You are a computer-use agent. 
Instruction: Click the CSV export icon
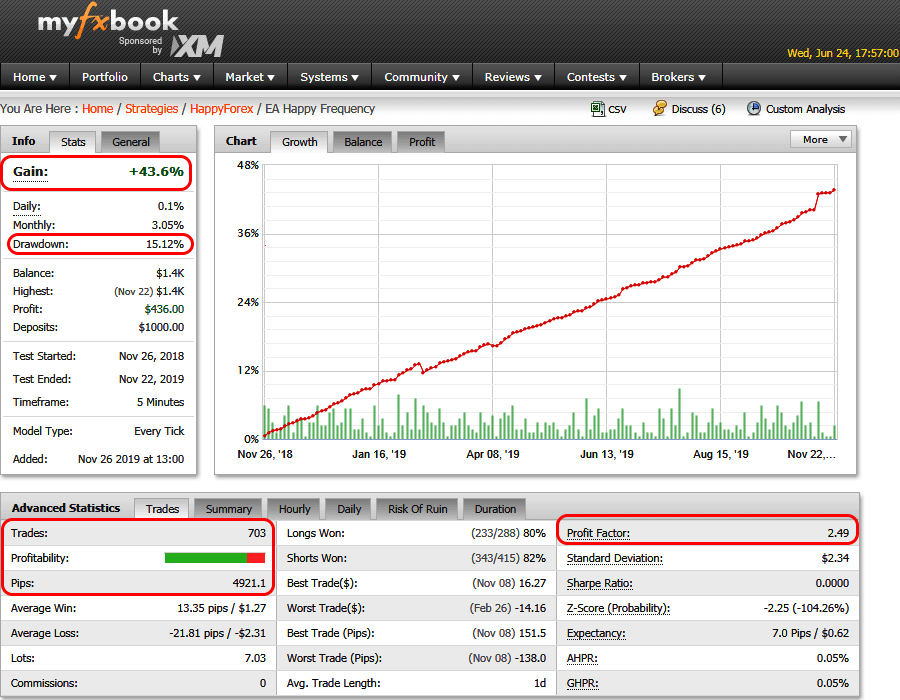598,109
